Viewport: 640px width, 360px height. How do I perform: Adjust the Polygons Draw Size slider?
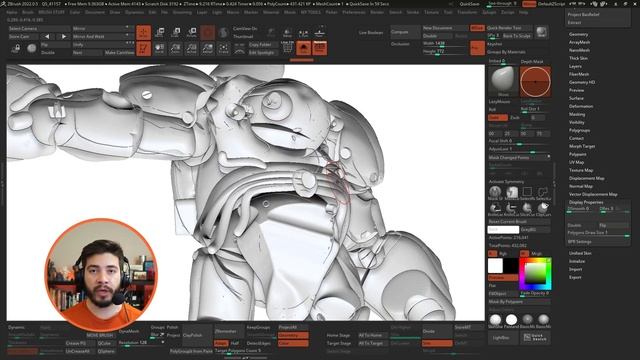[598, 233]
